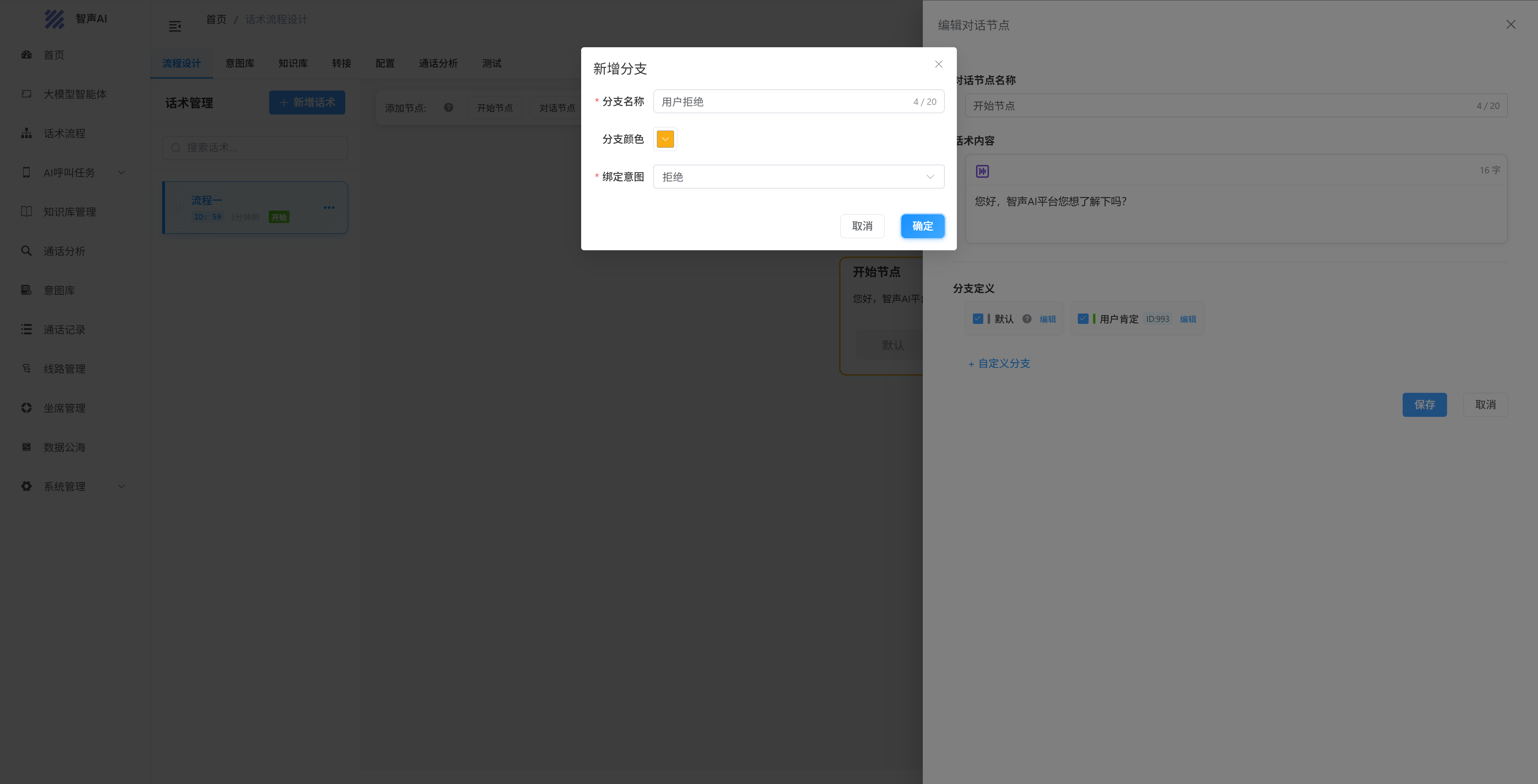Open the 分支颜色 color picker swatch
The height and width of the screenshot is (784, 1538).
tap(665, 139)
